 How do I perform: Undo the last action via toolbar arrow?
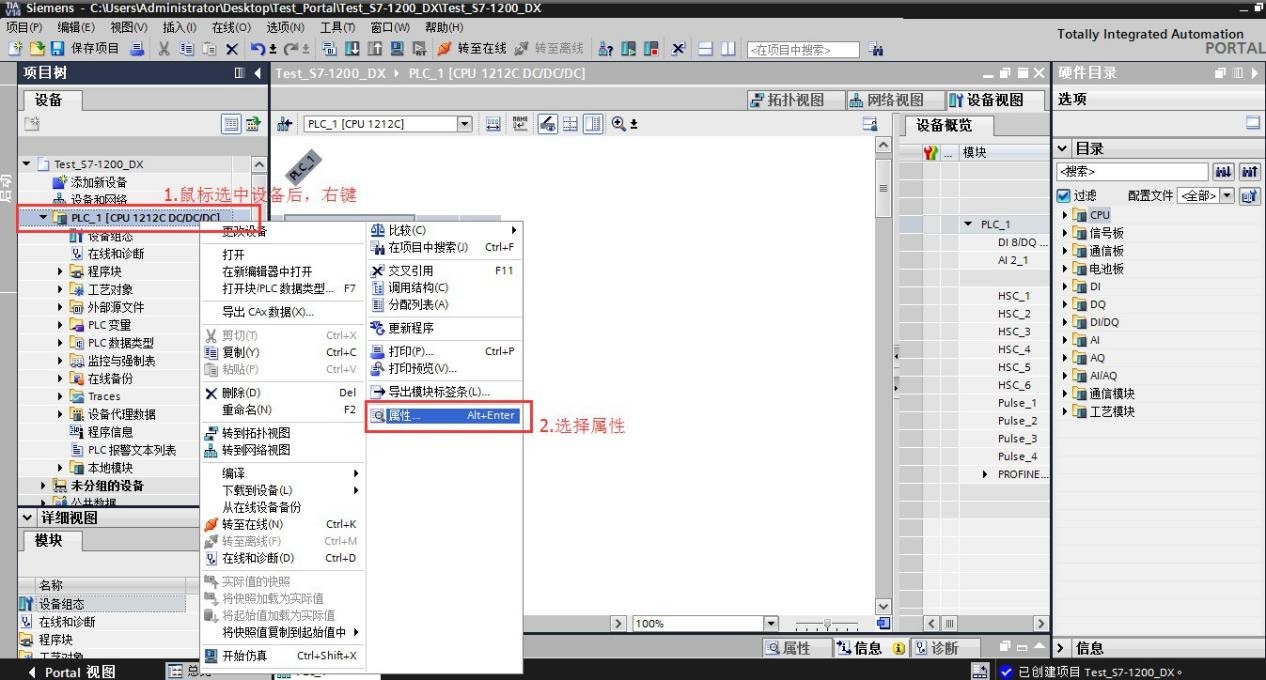(258, 49)
